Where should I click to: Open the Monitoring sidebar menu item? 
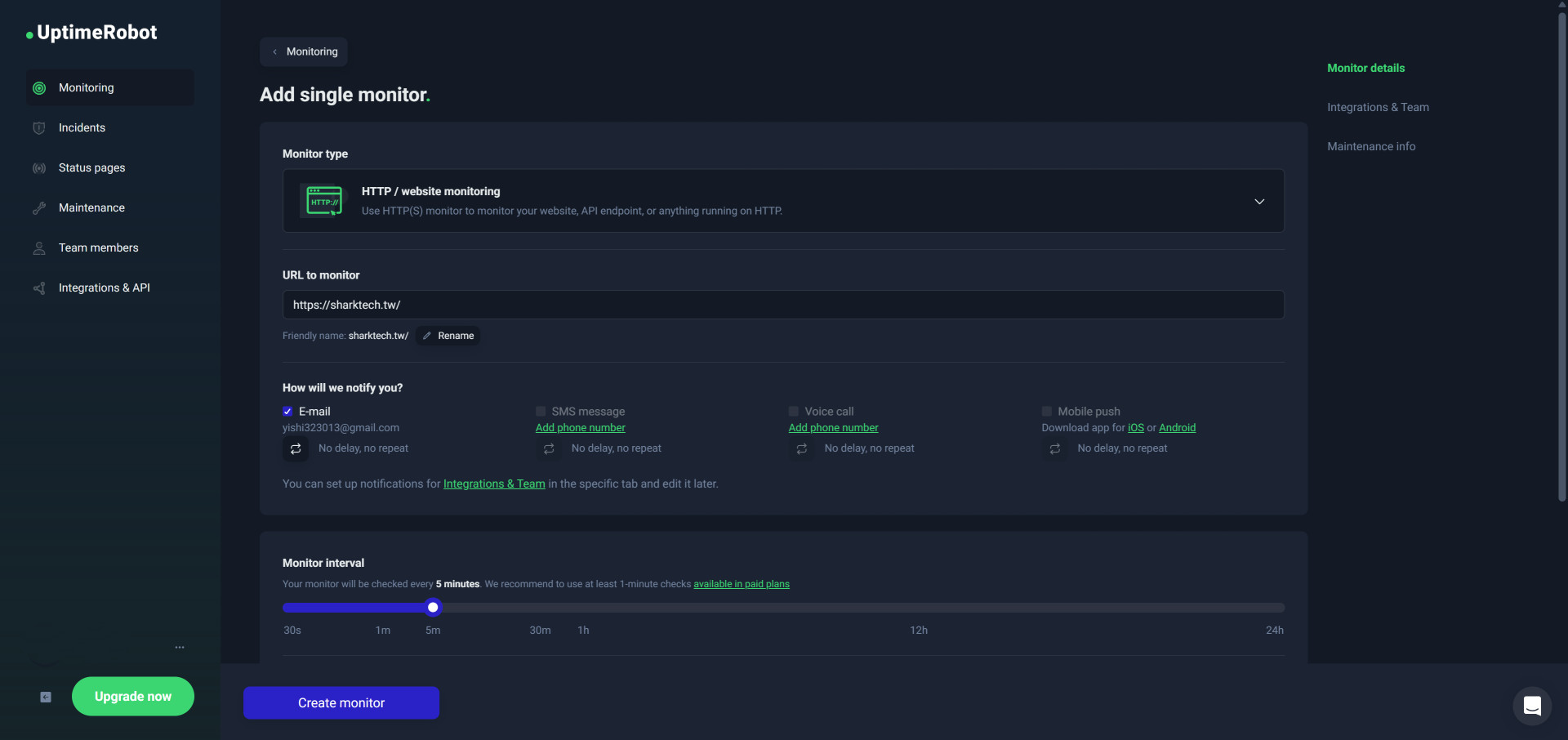(110, 87)
